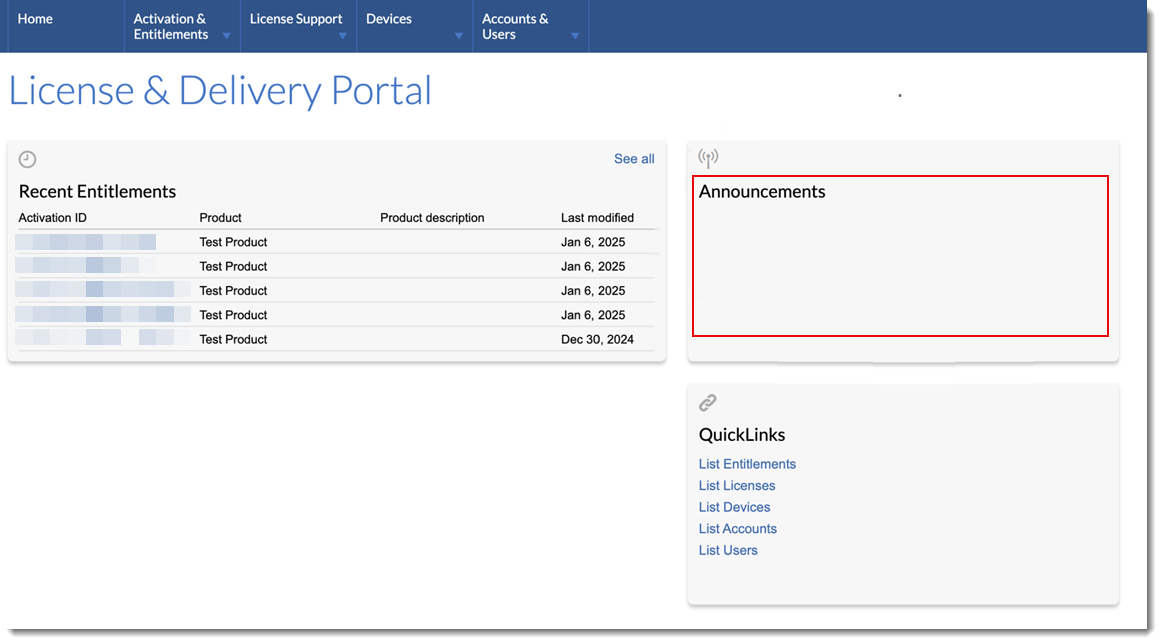1162x644 pixels.
Task: Expand the Accounts & Users dropdown arrow
Action: pos(575,36)
